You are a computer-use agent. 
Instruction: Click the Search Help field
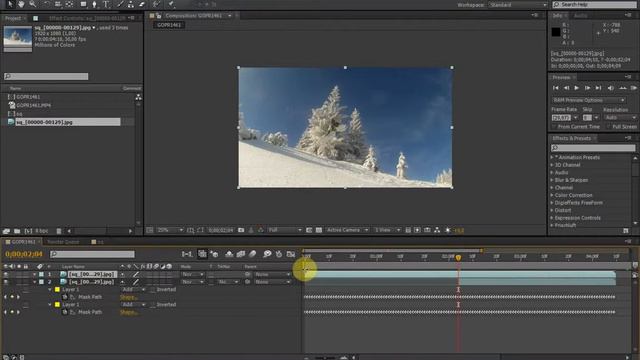click(x=594, y=4)
